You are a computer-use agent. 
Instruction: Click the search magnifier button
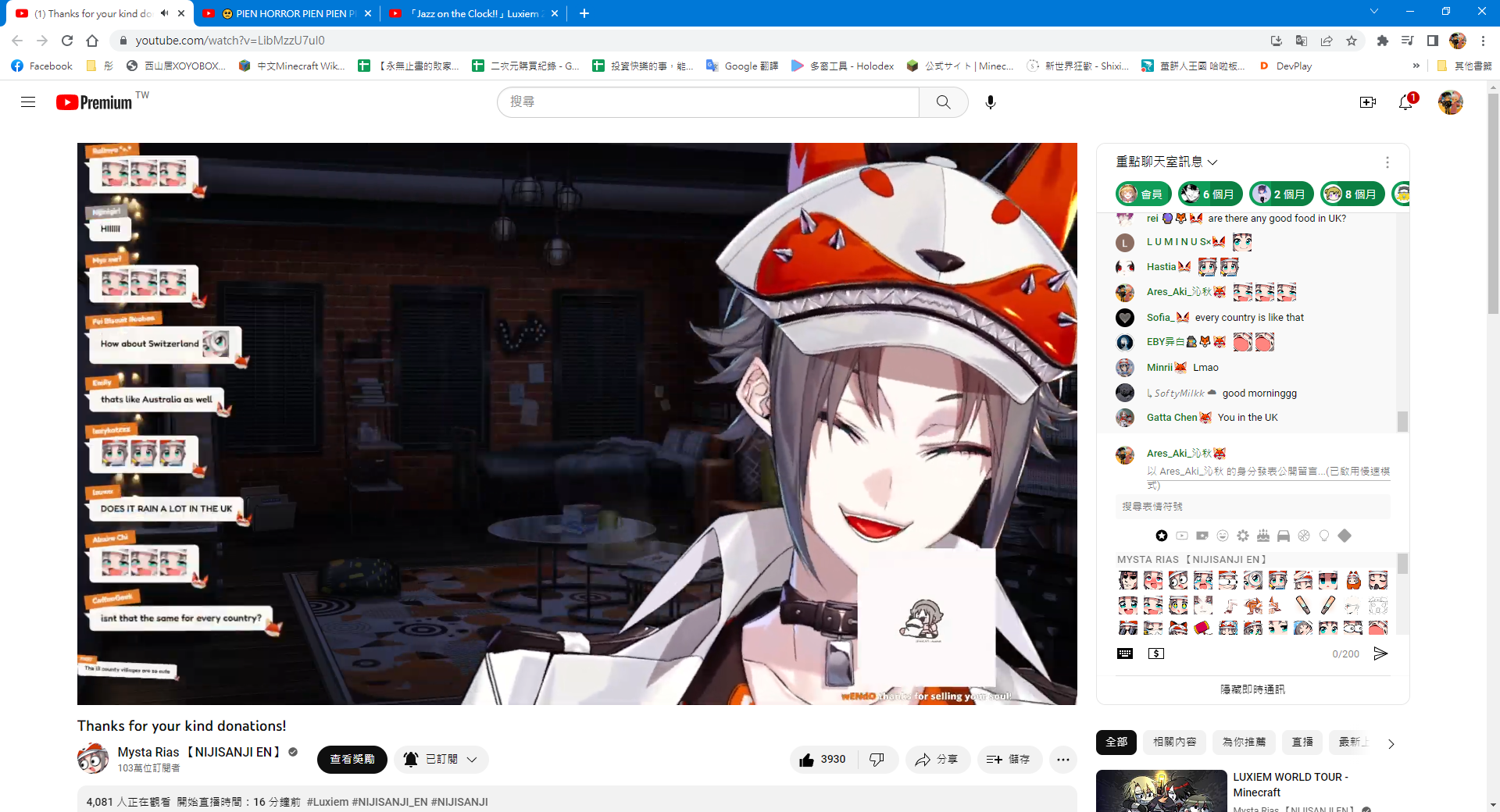click(x=944, y=102)
